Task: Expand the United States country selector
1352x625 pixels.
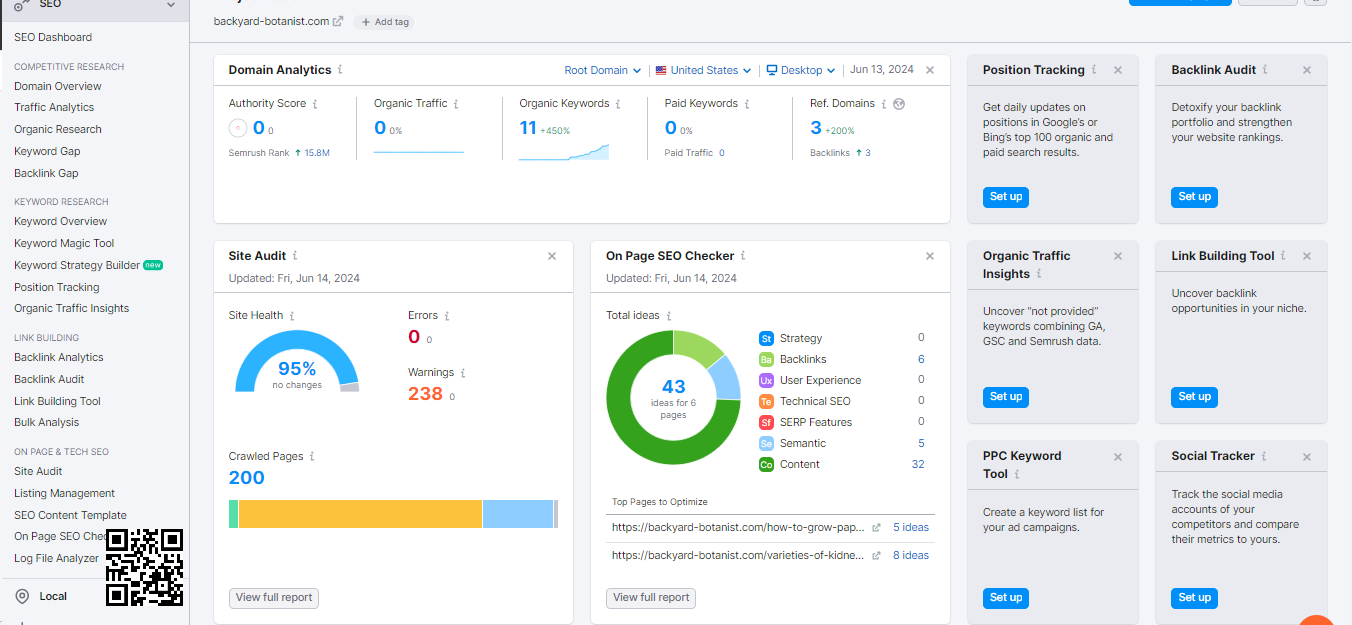Action: point(703,70)
